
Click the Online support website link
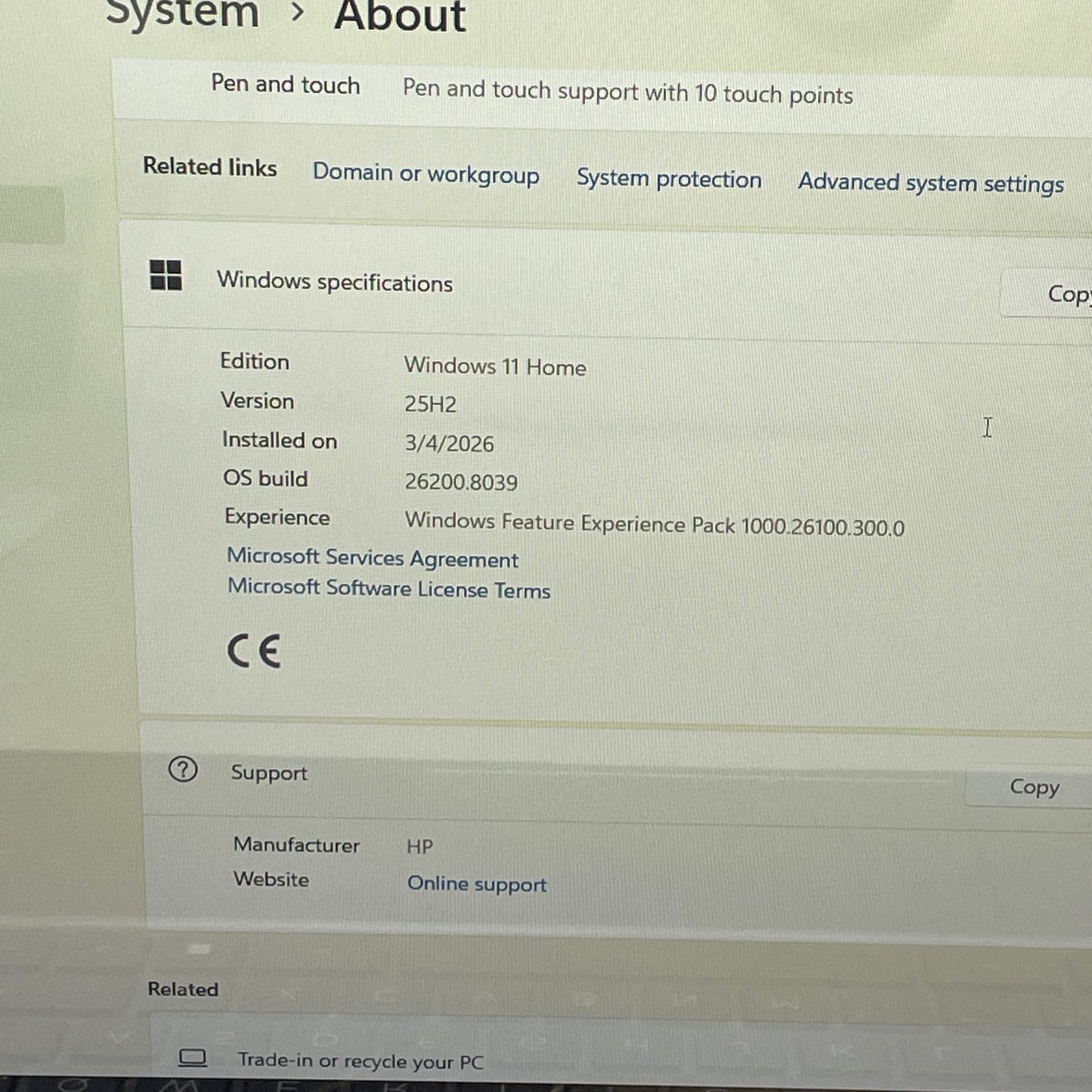tap(478, 883)
